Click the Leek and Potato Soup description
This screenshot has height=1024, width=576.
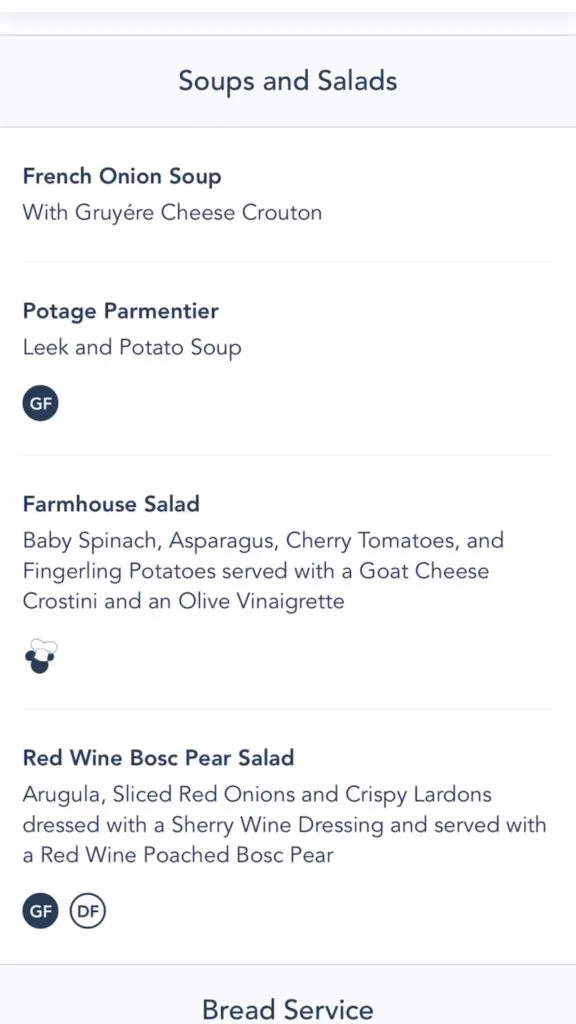132,347
